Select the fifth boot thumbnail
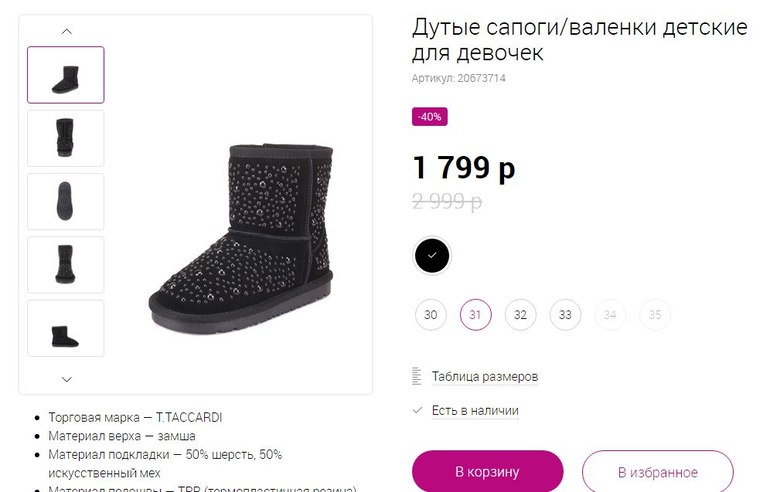Screen dimensions: 770x492 (66, 328)
